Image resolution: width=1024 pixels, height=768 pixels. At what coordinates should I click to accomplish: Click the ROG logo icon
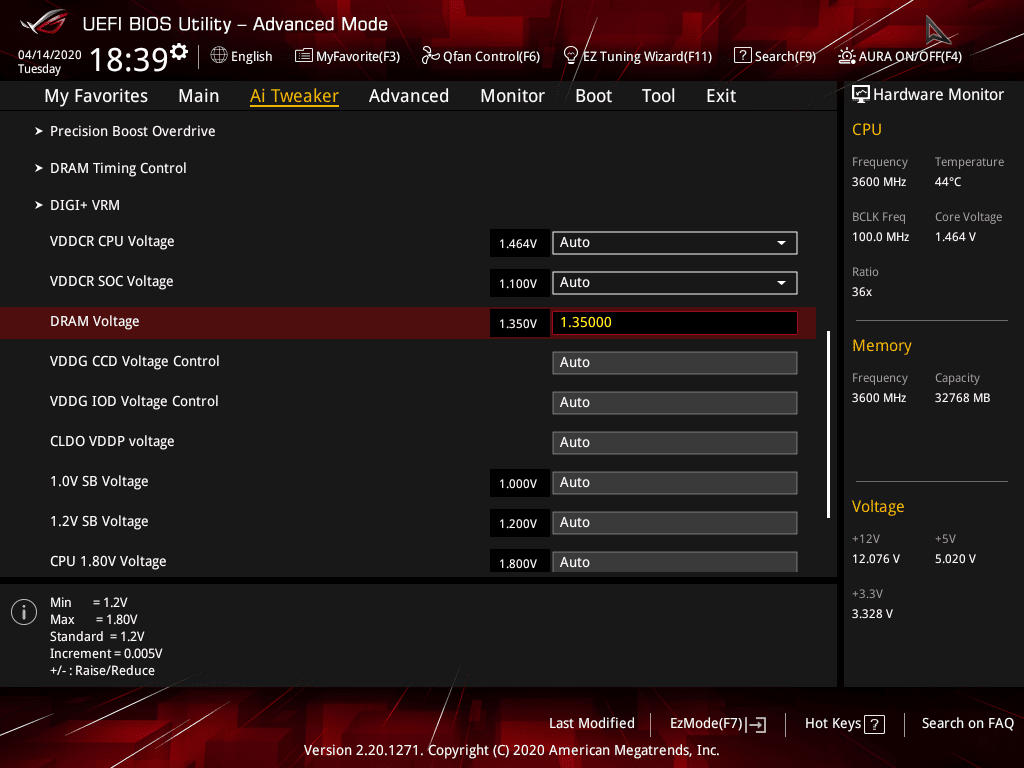click(x=43, y=22)
